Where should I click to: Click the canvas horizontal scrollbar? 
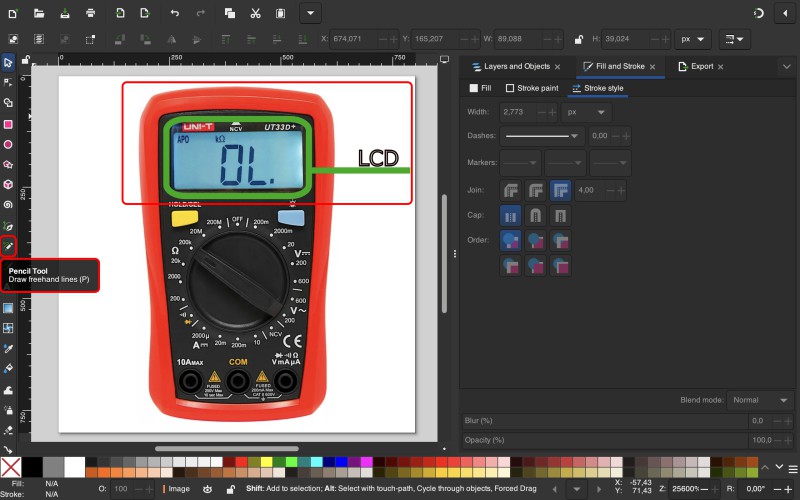tap(227, 449)
